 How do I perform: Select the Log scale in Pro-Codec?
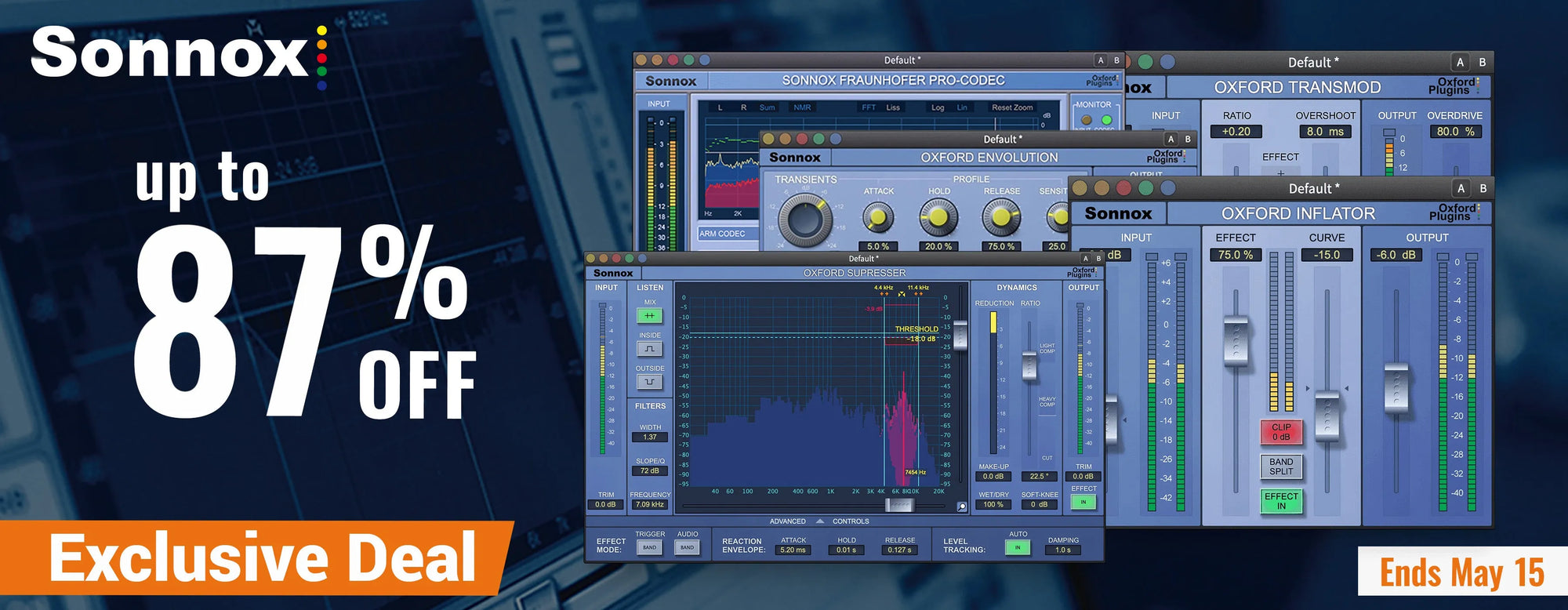(938, 107)
